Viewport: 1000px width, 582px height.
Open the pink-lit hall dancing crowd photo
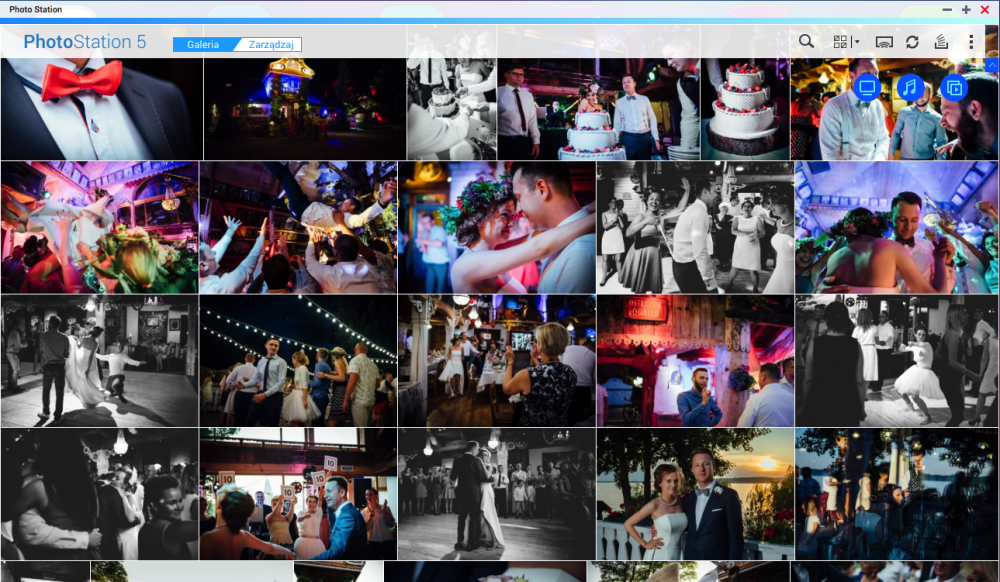pos(99,227)
